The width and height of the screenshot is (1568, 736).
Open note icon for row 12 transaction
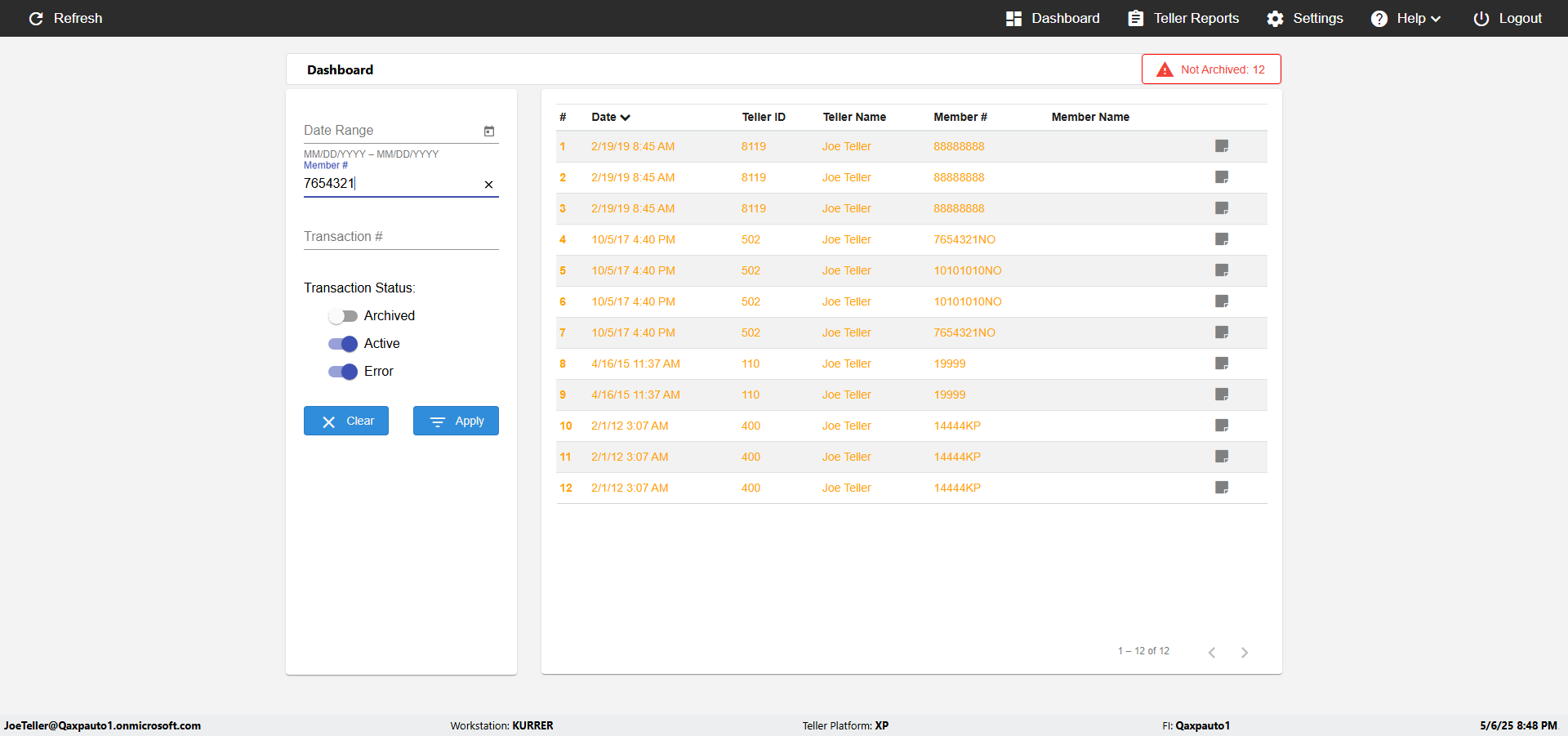click(1222, 488)
